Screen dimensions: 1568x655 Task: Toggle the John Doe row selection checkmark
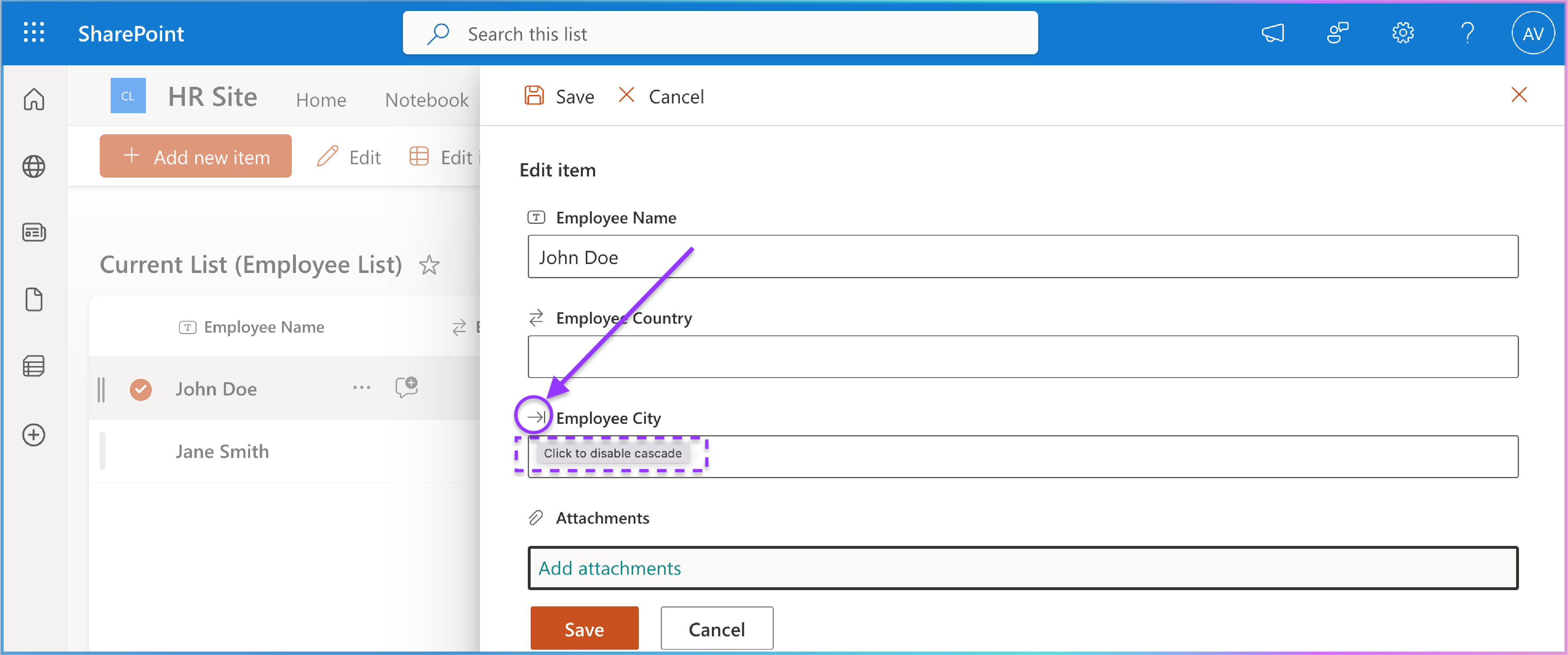pyautogui.click(x=141, y=389)
